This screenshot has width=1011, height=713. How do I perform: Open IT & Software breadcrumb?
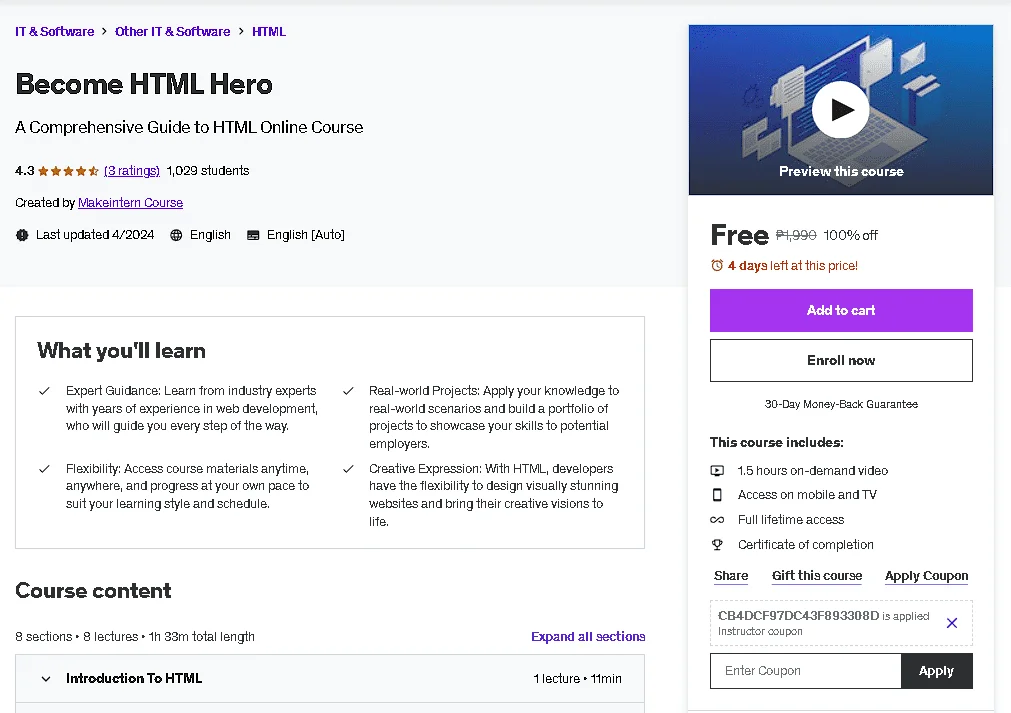coord(55,32)
